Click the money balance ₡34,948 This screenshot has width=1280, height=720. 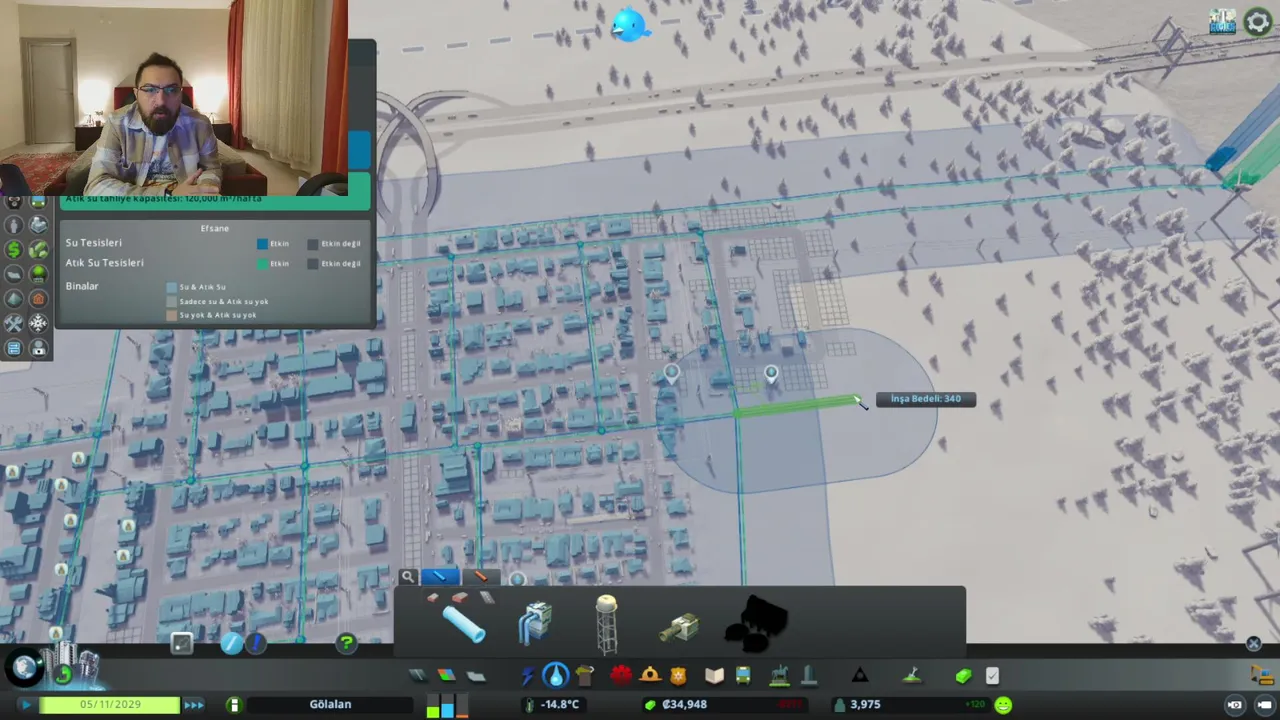684,705
